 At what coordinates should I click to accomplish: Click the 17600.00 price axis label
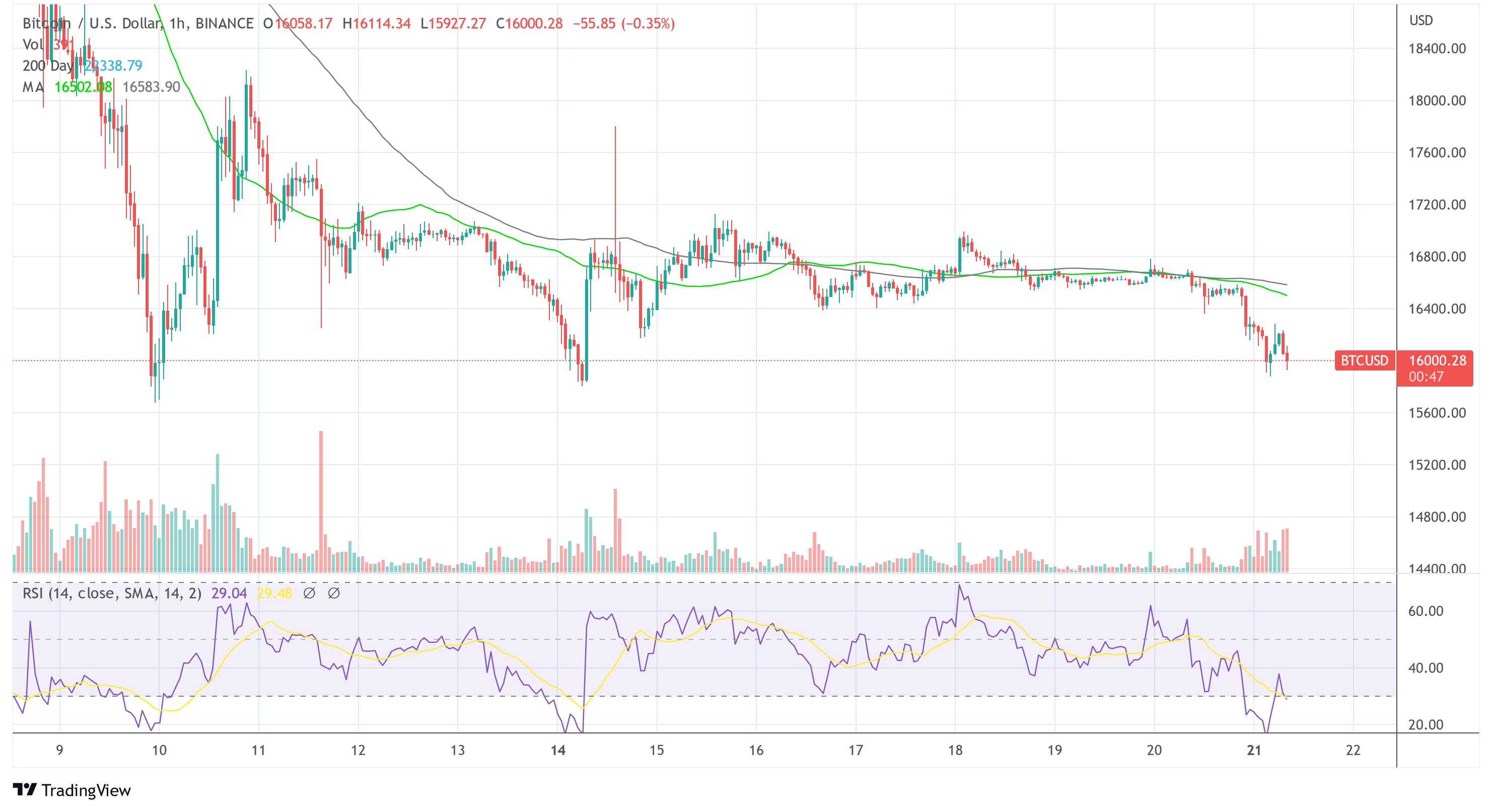1437,153
